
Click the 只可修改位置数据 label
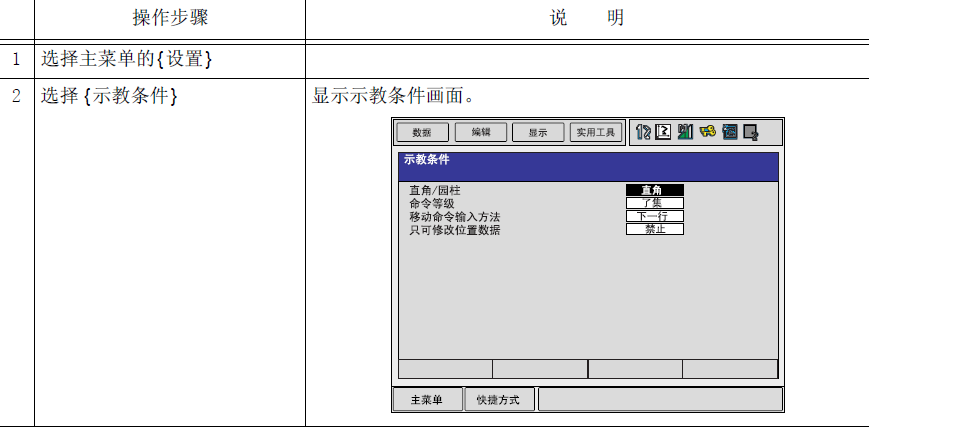point(455,230)
